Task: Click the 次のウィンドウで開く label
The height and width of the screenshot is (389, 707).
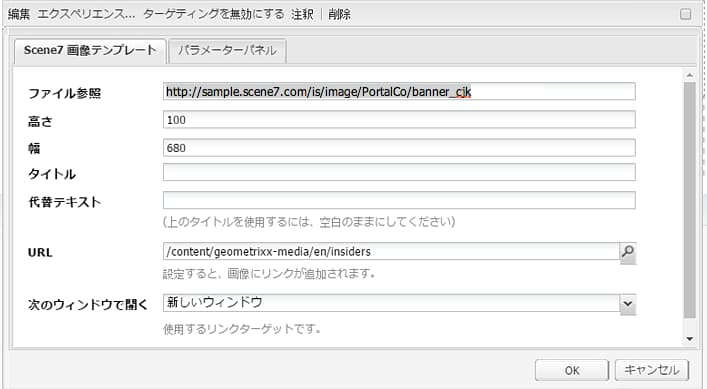Action: 88,305
